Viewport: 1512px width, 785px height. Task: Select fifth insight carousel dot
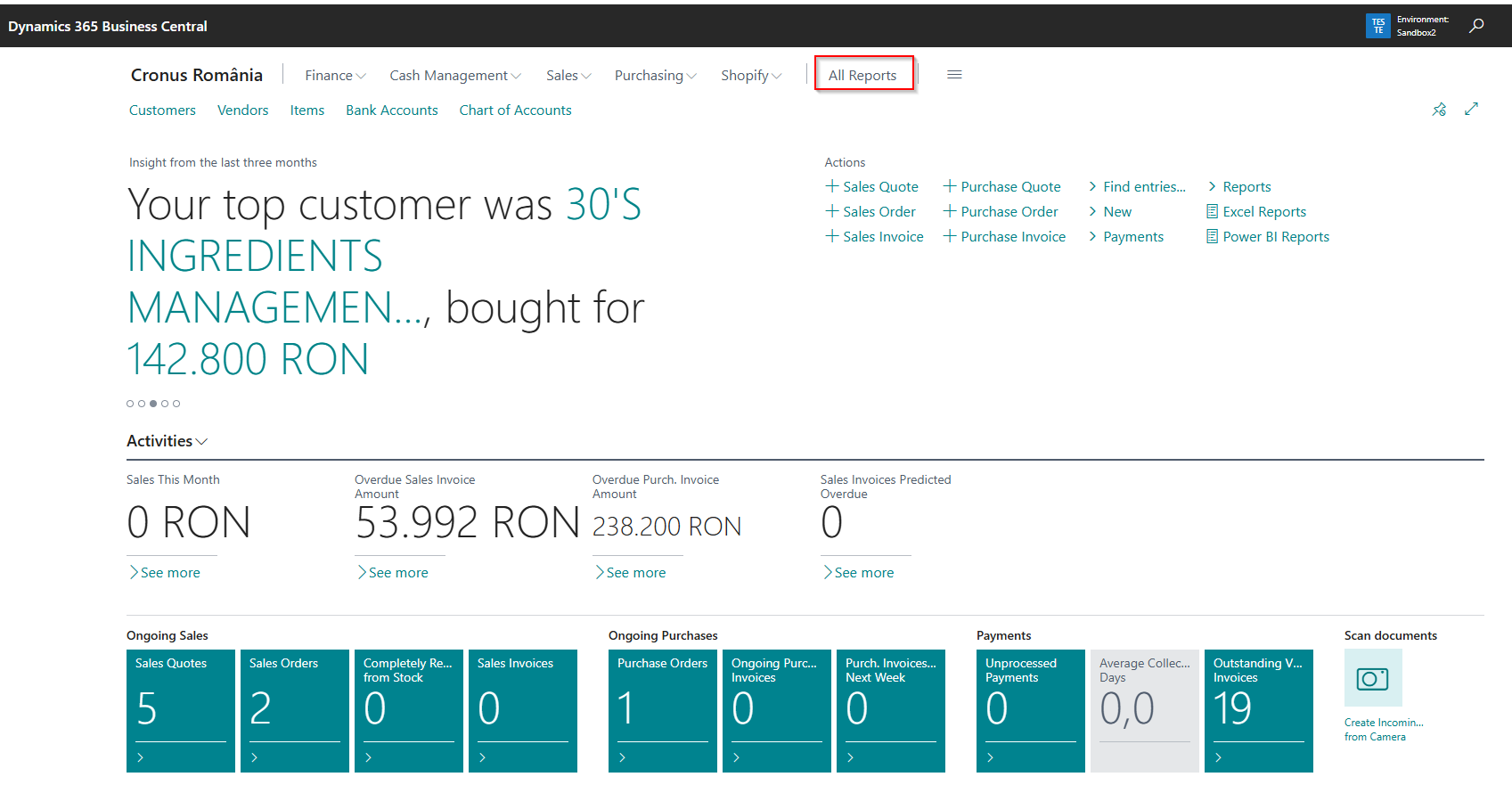click(x=176, y=404)
